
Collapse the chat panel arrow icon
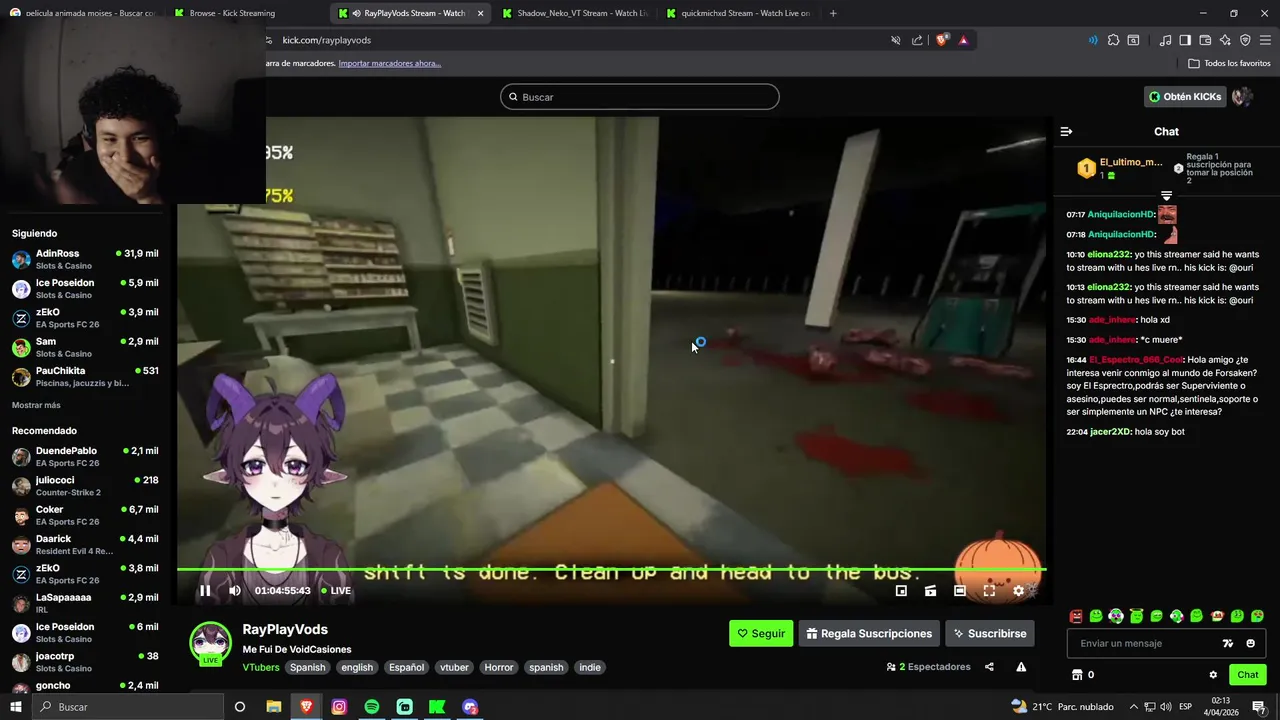(1066, 131)
